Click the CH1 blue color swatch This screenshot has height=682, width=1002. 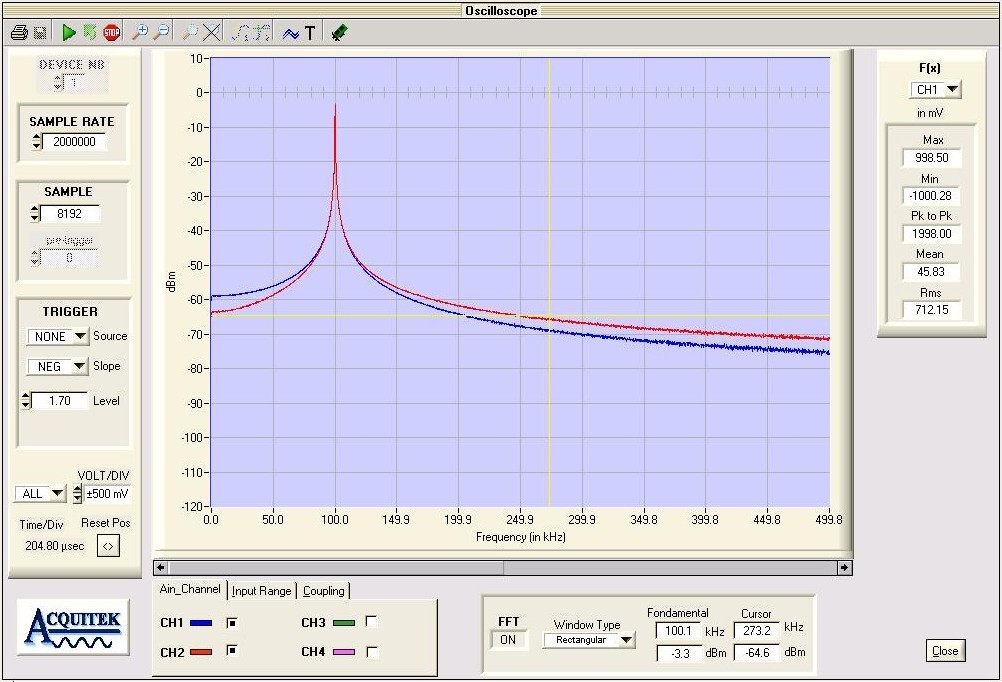pos(201,623)
